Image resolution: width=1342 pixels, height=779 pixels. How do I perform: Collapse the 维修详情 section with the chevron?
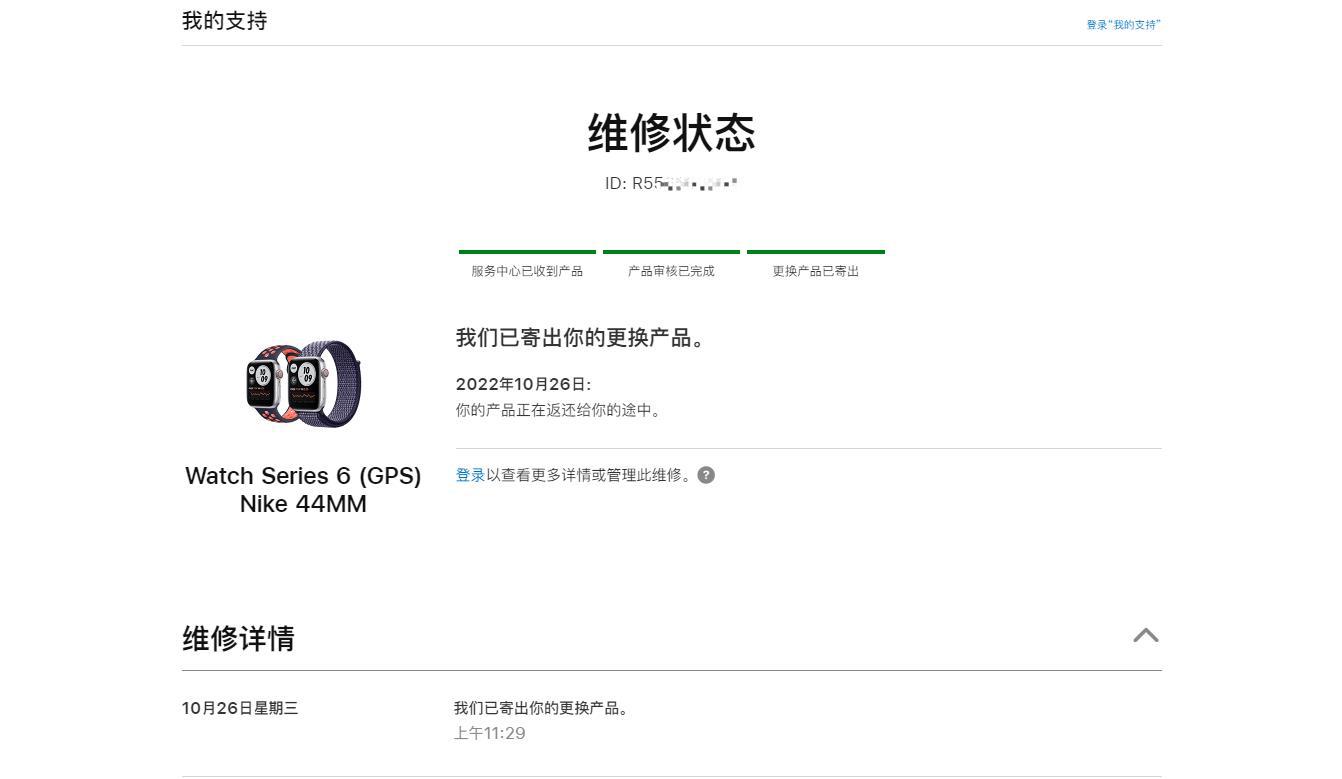[x=1145, y=636]
